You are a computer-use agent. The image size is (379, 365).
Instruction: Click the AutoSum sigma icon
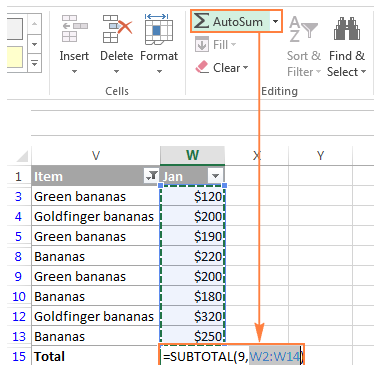pyautogui.click(x=201, y=22)
